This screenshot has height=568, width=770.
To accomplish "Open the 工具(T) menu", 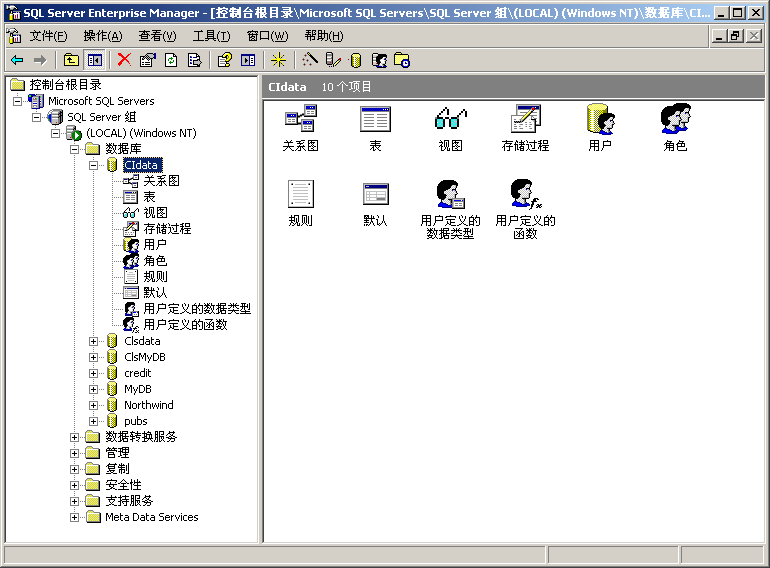I will pos(211,36).
